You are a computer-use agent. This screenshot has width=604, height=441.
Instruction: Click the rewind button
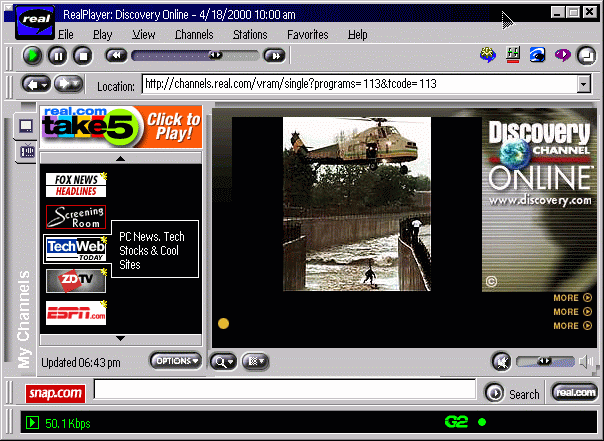point(116,55)
